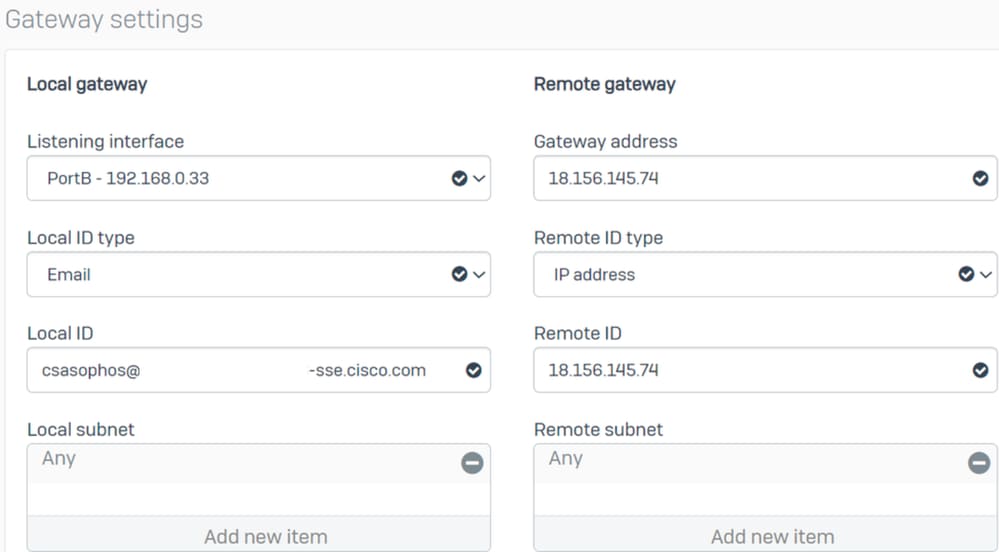Select the Any entry in Local subnet
This screenshot has height=552, width=999.
pyautogui.click(x=259, y=463)
